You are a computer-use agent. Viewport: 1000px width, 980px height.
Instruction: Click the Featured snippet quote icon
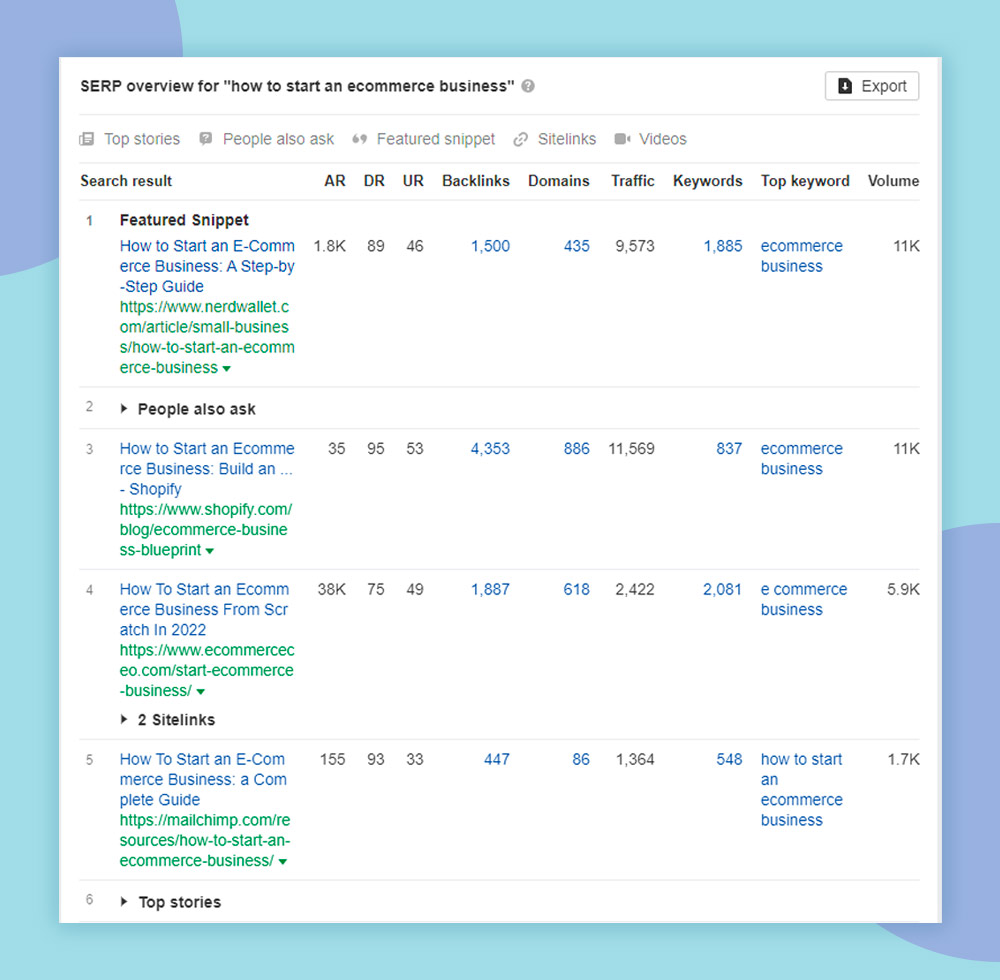(x=360, y=139)
